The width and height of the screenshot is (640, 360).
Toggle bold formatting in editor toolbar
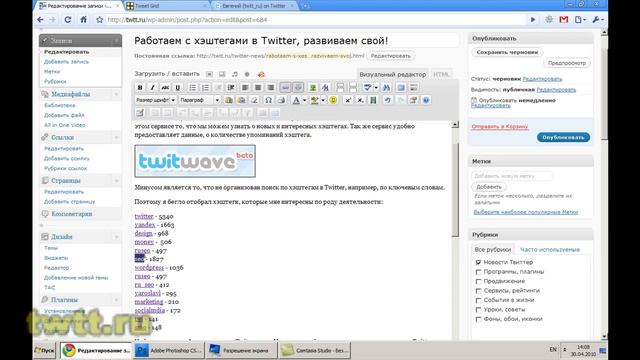click(x=140, y=87)
